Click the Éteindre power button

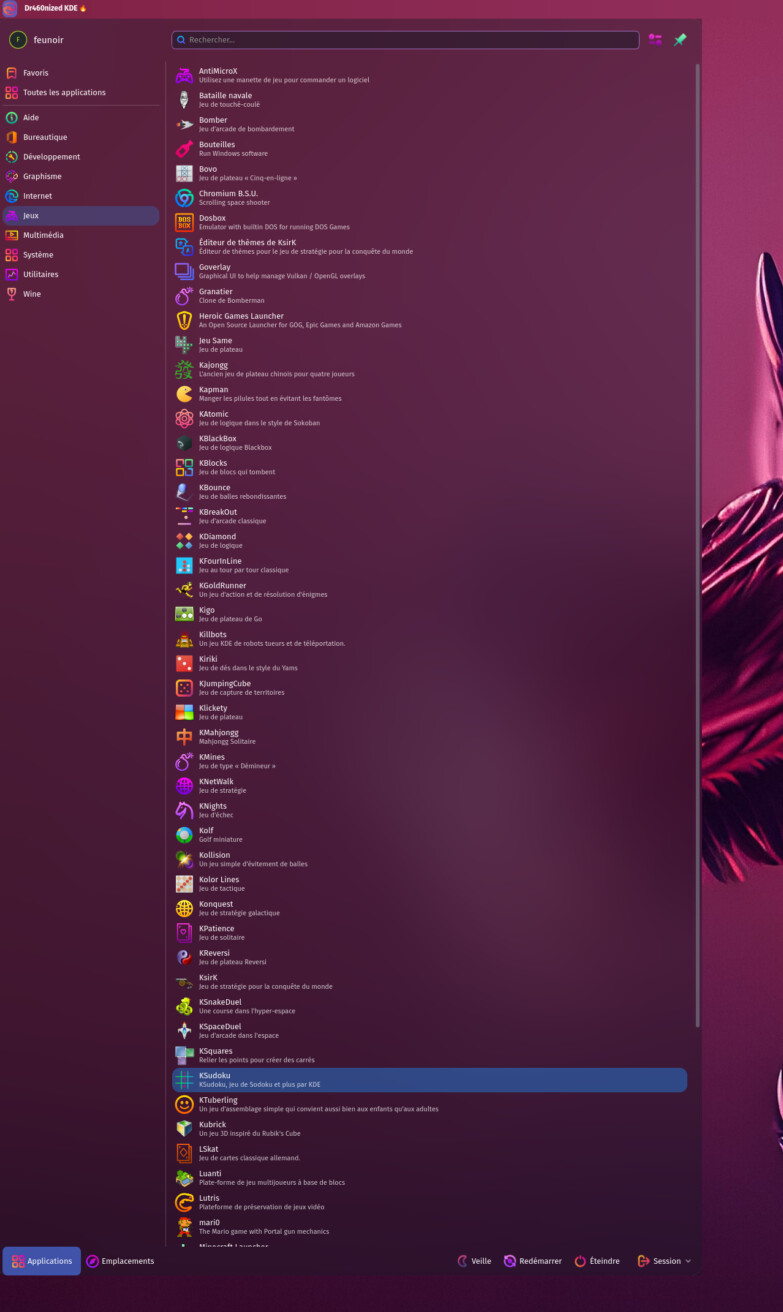pyautogui.click(x=597, y=1261)
